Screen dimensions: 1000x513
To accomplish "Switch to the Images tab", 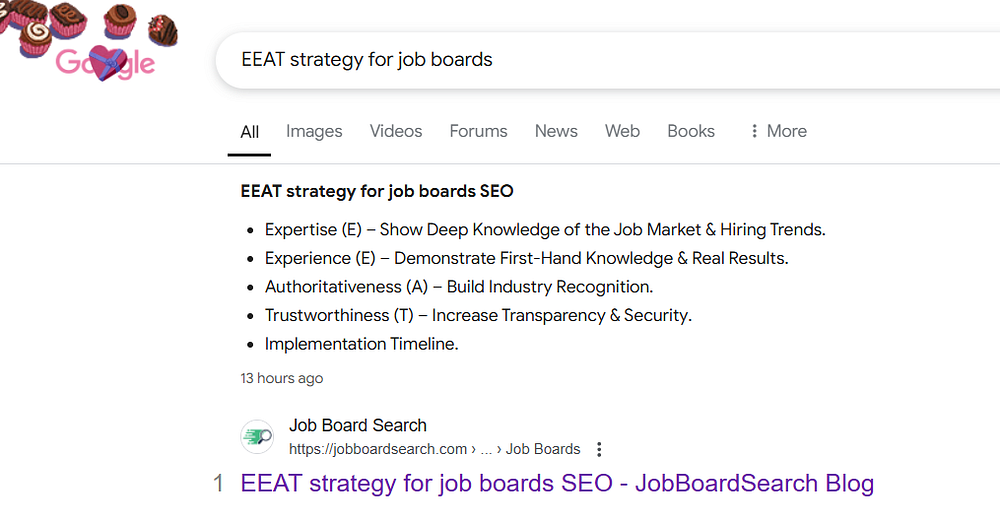I will tap(314, 131).
